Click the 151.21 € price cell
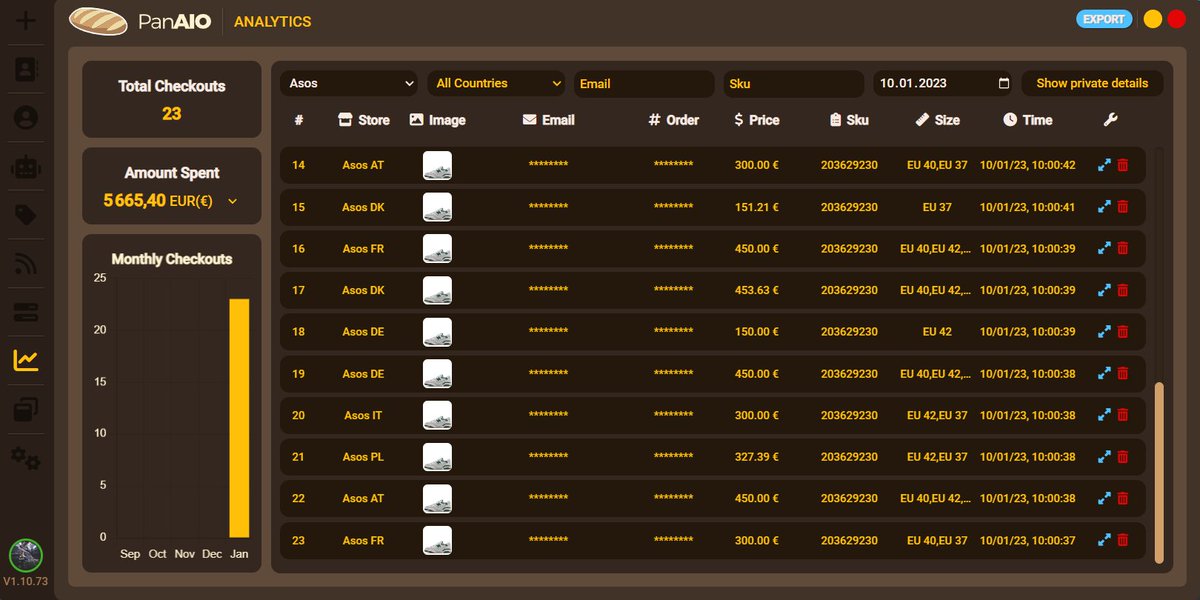Viewport: 1200px width, 600px height. [756, 207]
